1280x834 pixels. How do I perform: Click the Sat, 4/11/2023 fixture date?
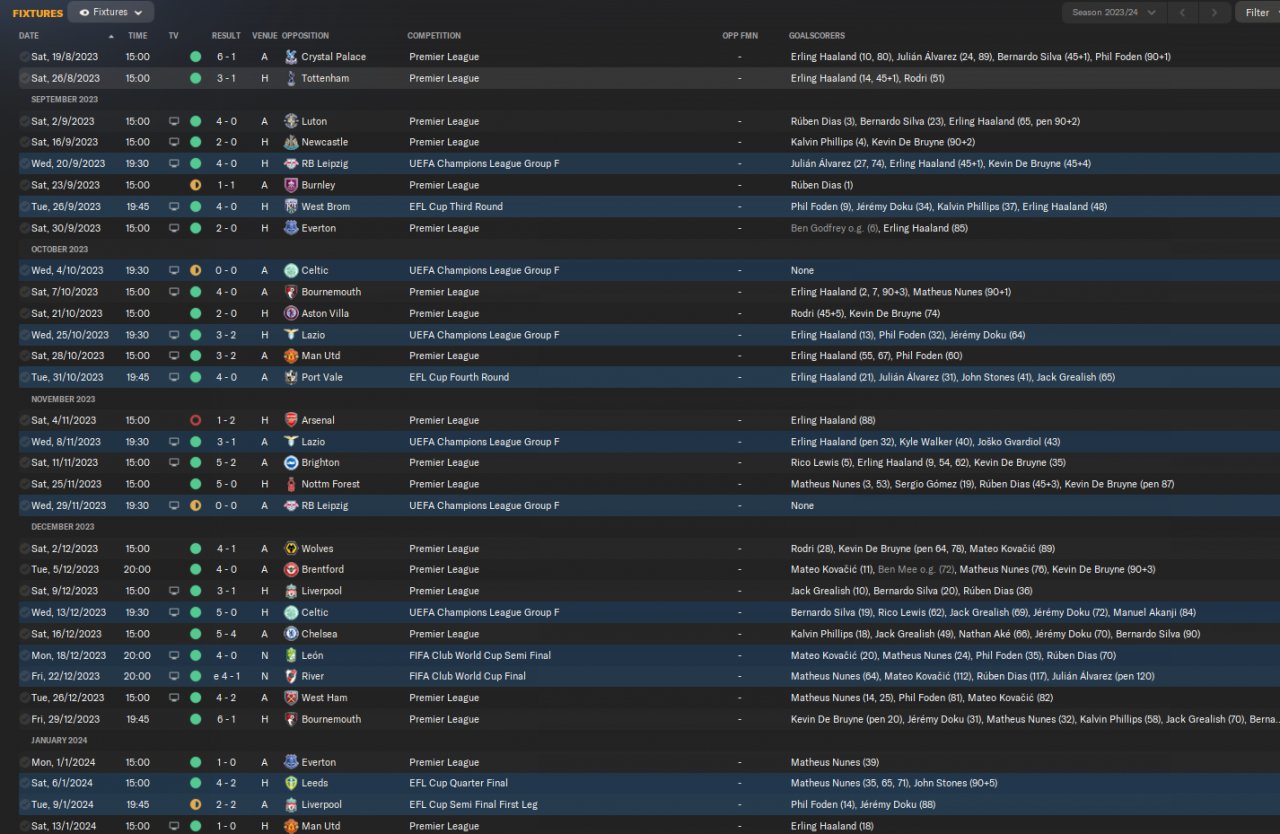pyautogui.click(x=64, y=420)
